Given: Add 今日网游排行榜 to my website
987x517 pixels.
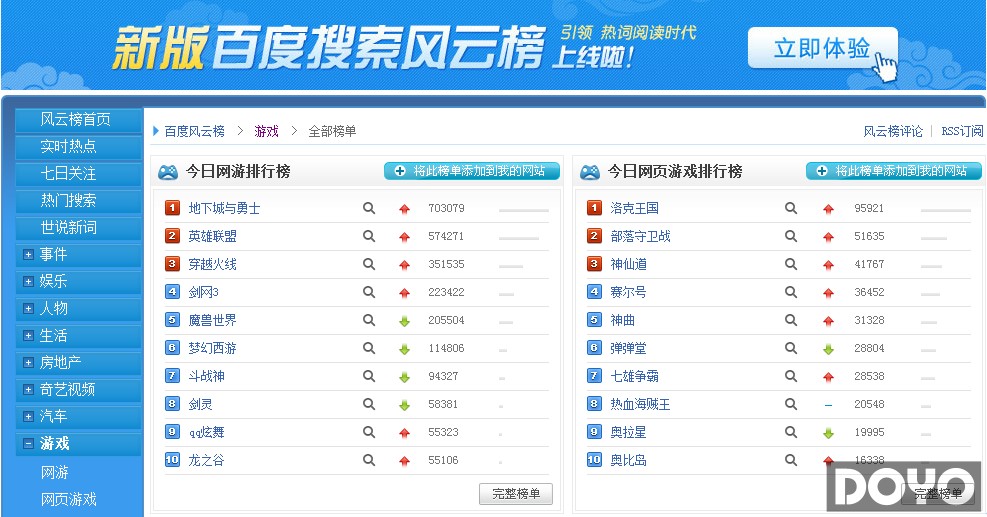Looking at the screenshot, I should point(471,171).
